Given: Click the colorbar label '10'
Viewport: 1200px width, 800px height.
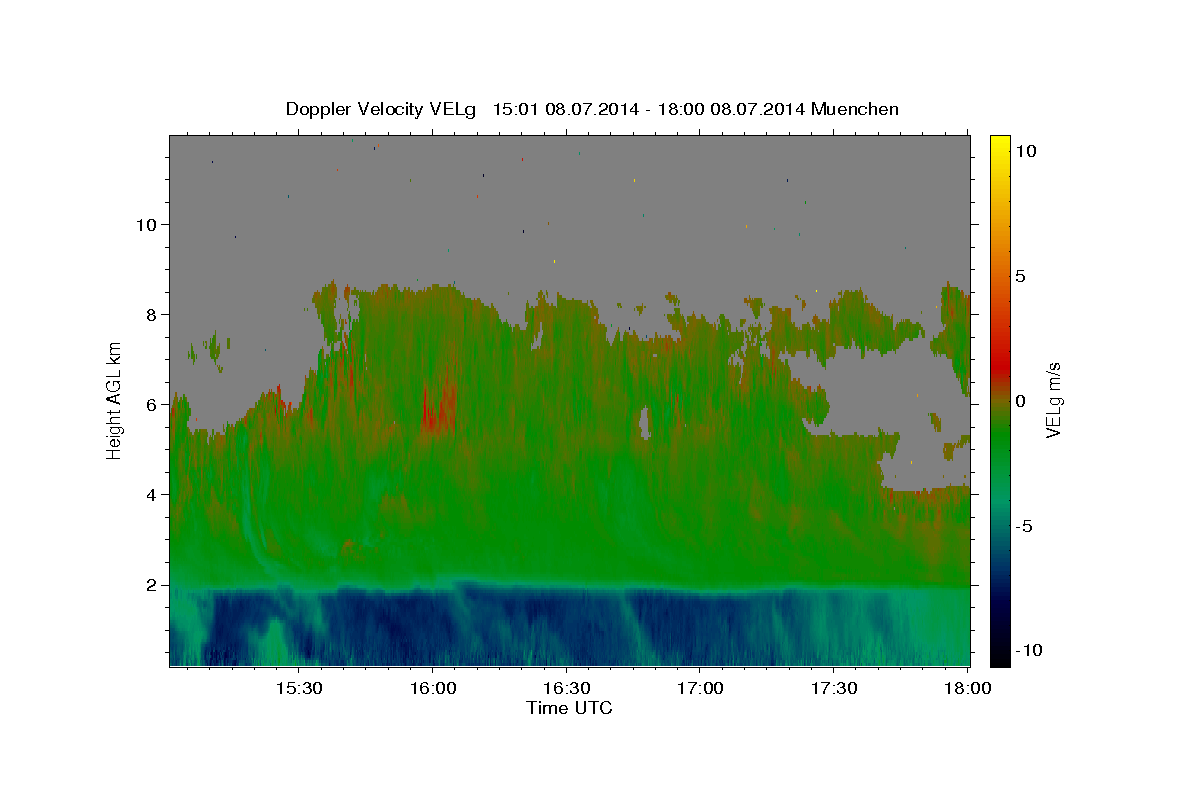Looking at the screenshot, I should pyautogui.click(x=1025, y=151).
